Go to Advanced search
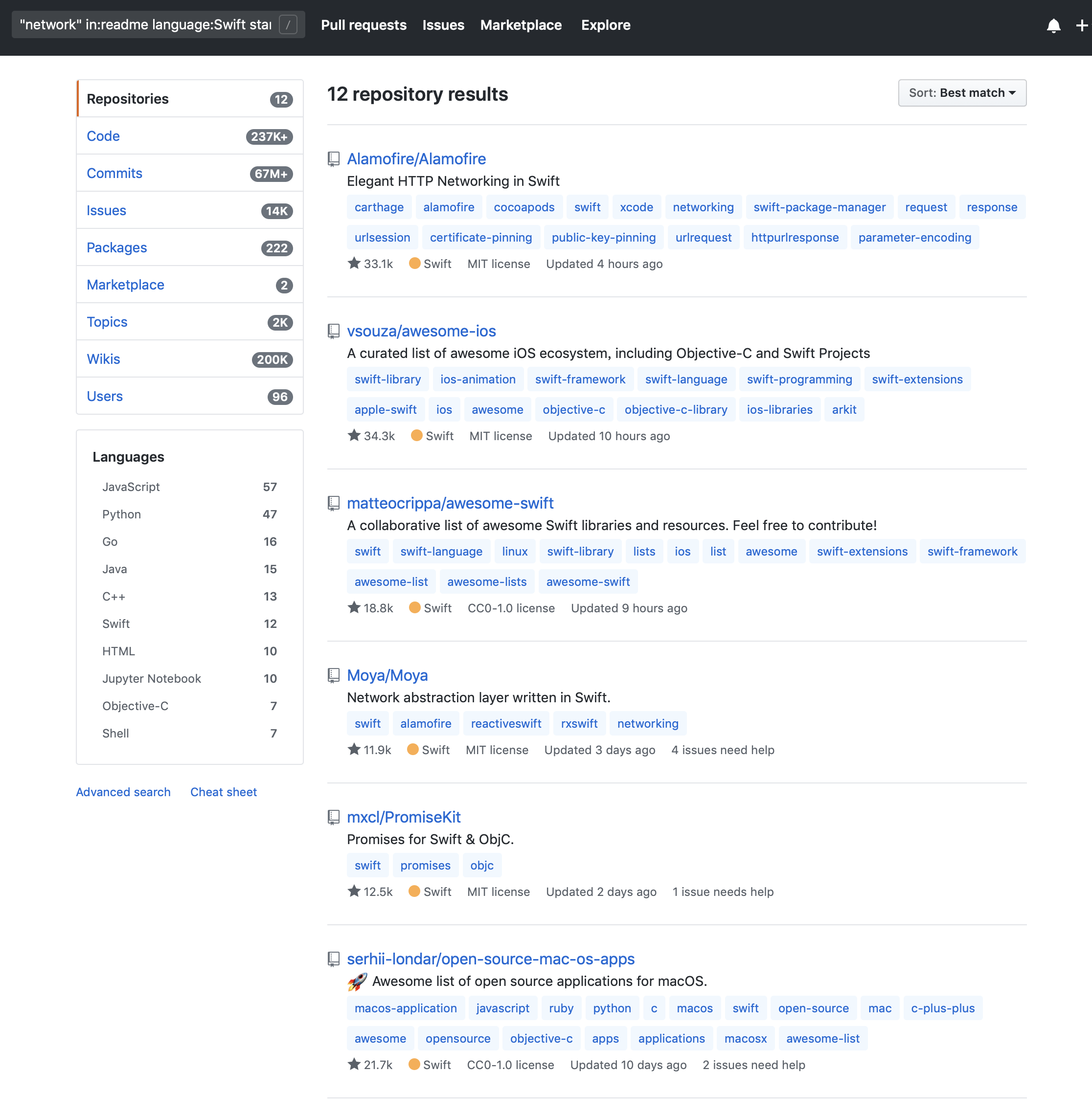Image resolution: width=1092 pixels, height=1116 pixels. point(123,792)
